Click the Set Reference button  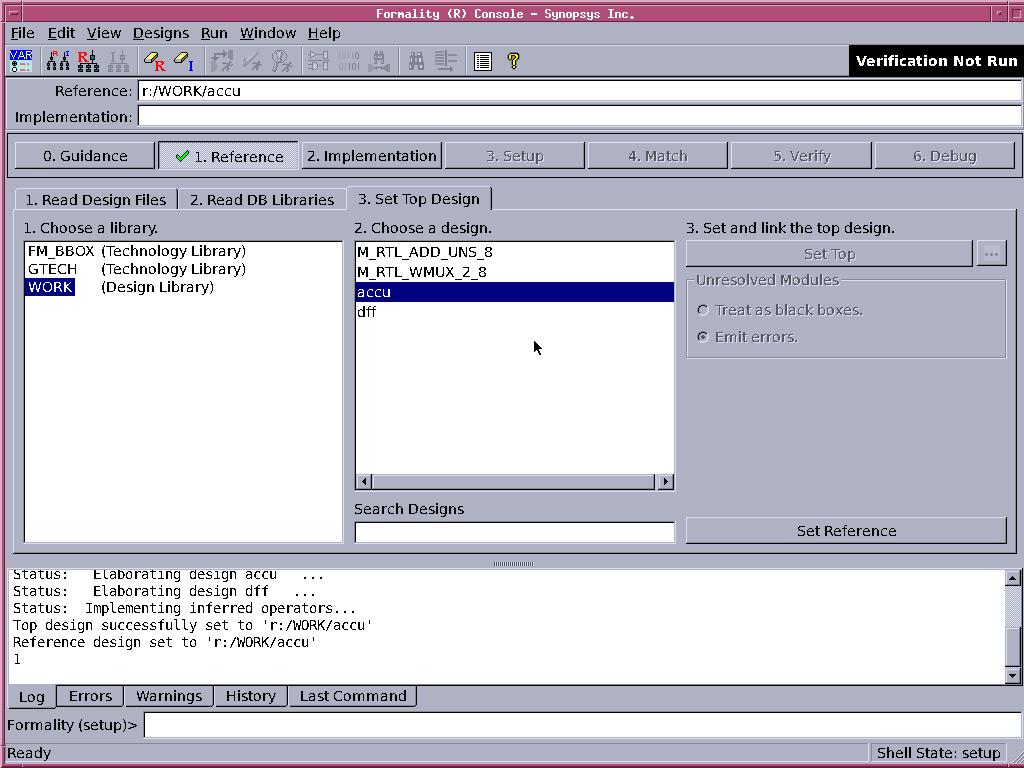(x=846, y=531)
